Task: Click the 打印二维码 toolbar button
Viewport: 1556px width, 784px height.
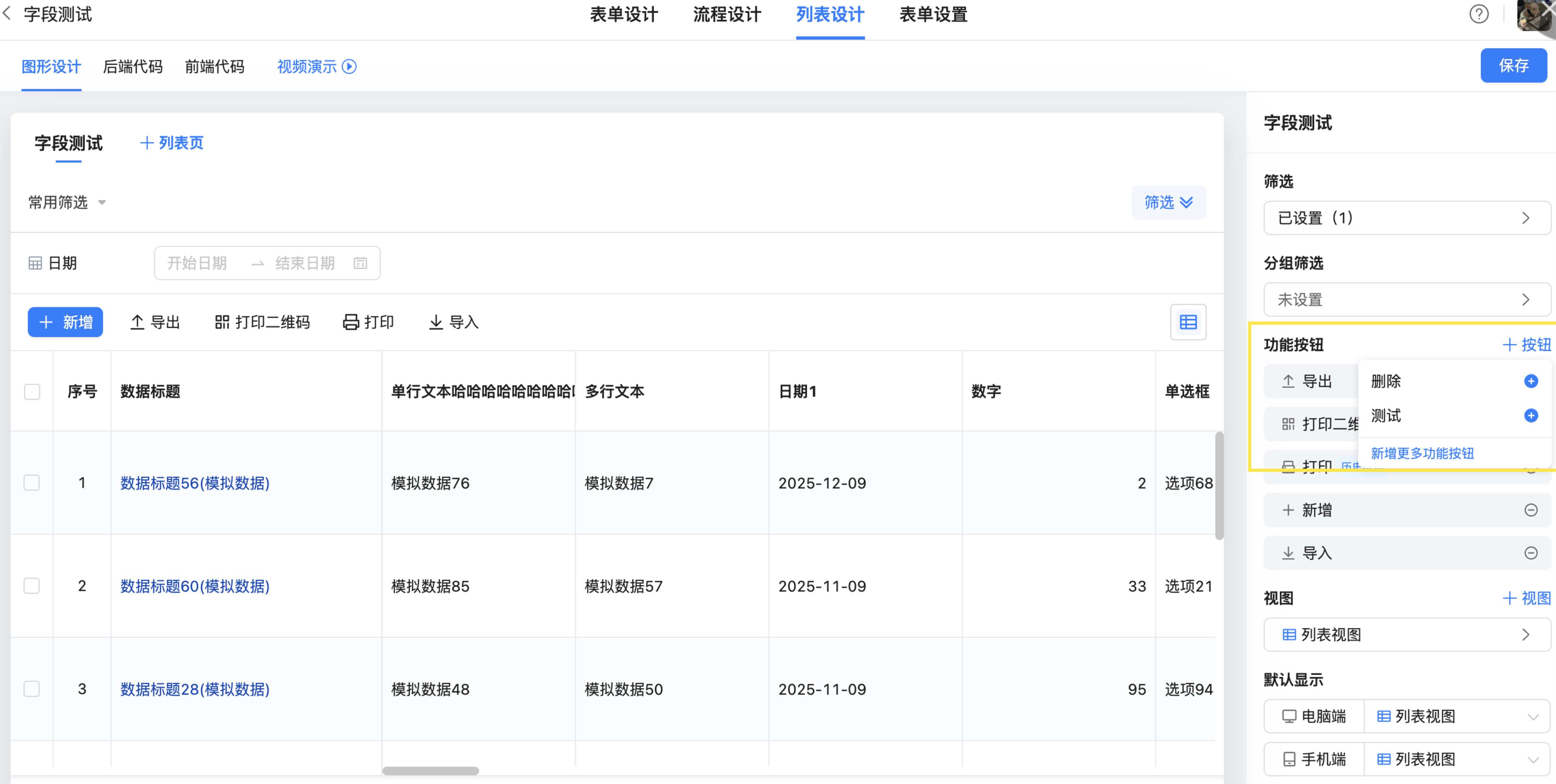Action: pos(262,322)
